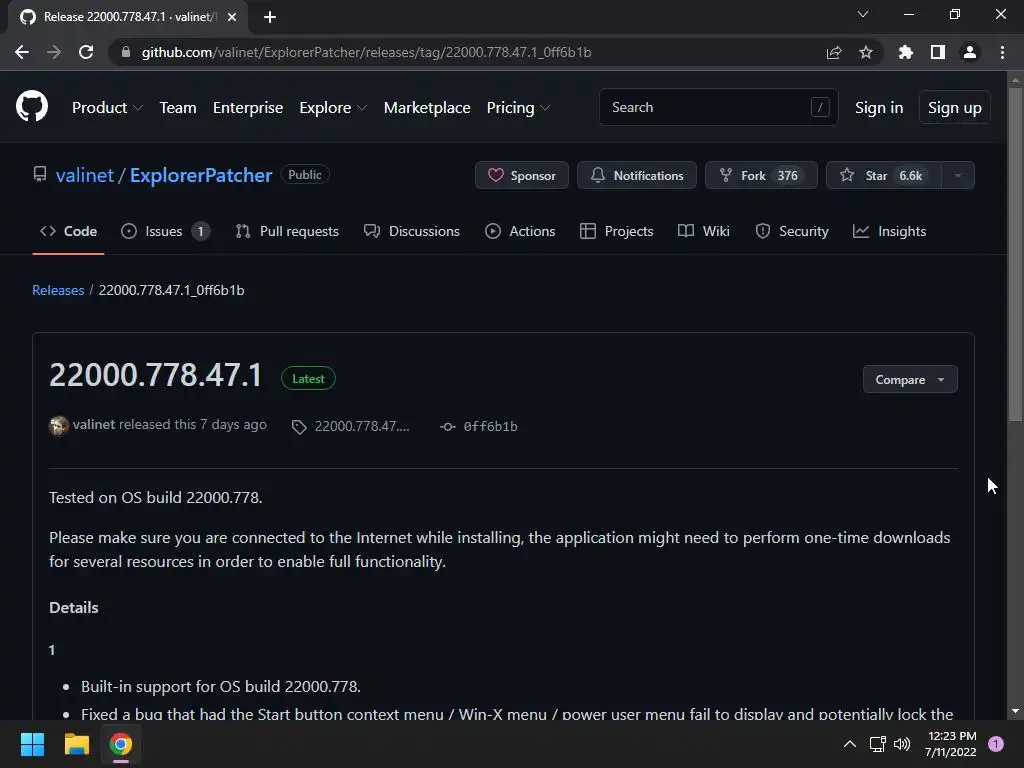1024x768 pixels.
Task: Open tag 22000.778.47... link
Action: [362, 426]
